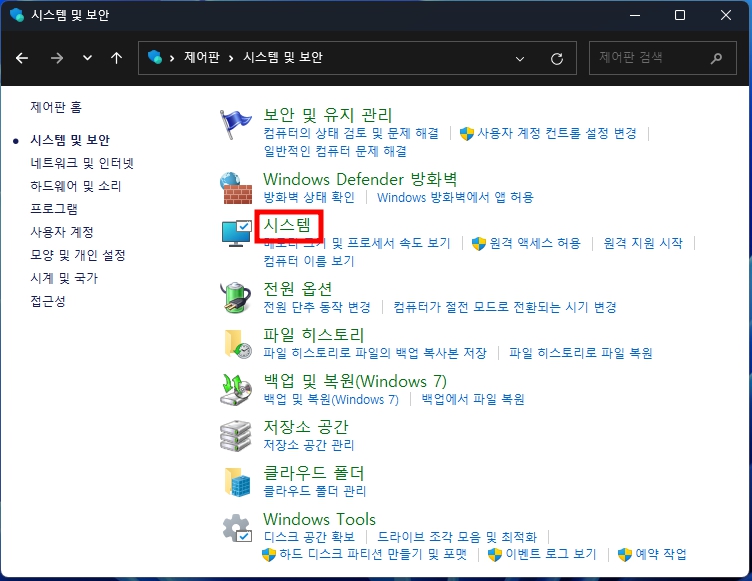Click 컴퓨터가 절전 모드로 전환되는 시기 변경
The image size is (752, 581).
coord(505,307)
